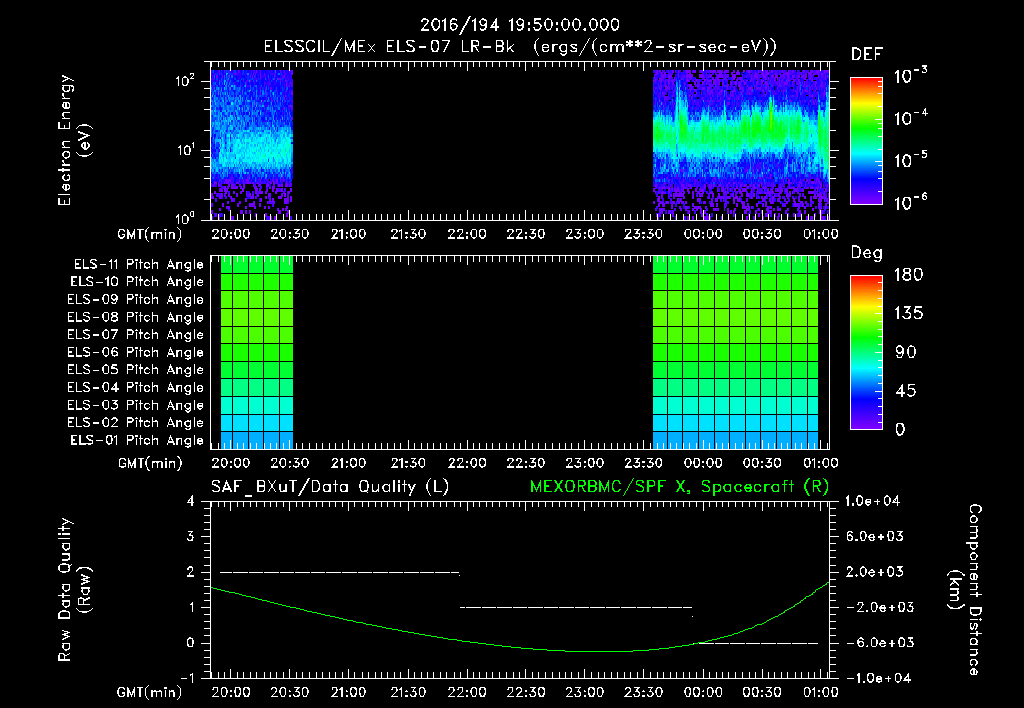
Task: Select ELS-06 Pitch Angle row label
Action: [136, 353]
